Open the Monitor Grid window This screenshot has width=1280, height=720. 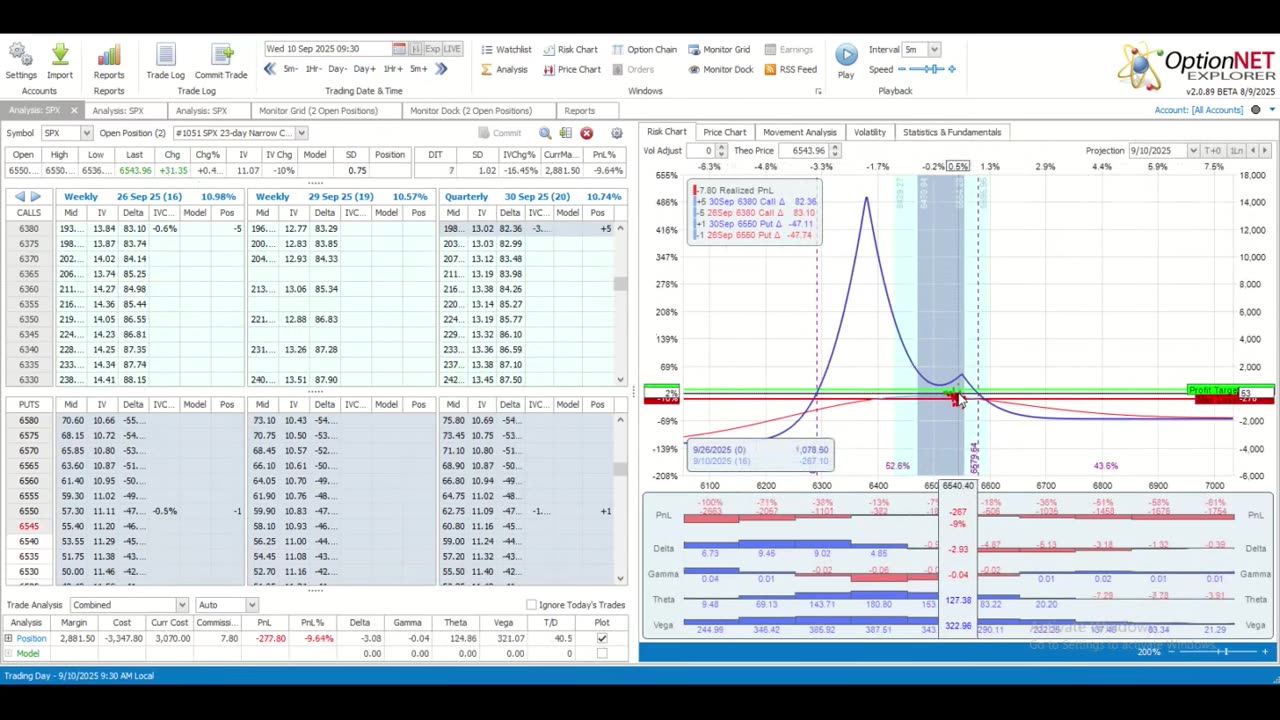(718, 49)
